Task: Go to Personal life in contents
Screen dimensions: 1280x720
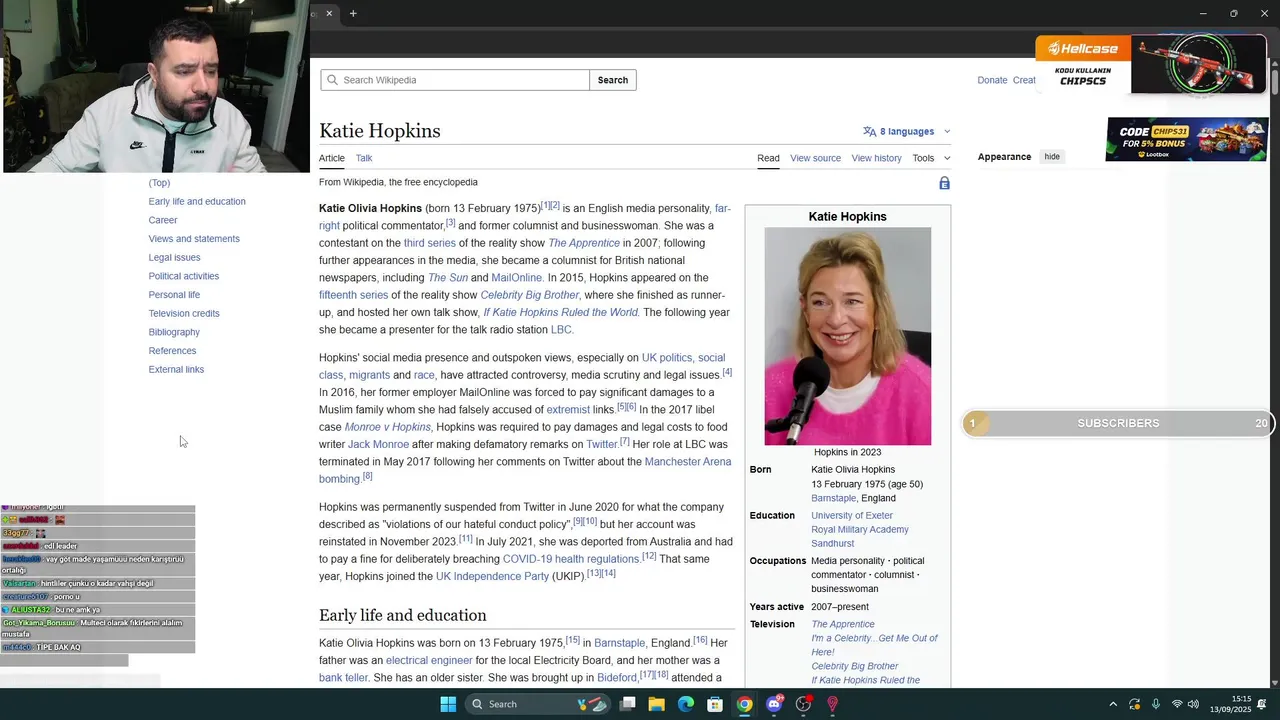Action: tap(174, 295)
